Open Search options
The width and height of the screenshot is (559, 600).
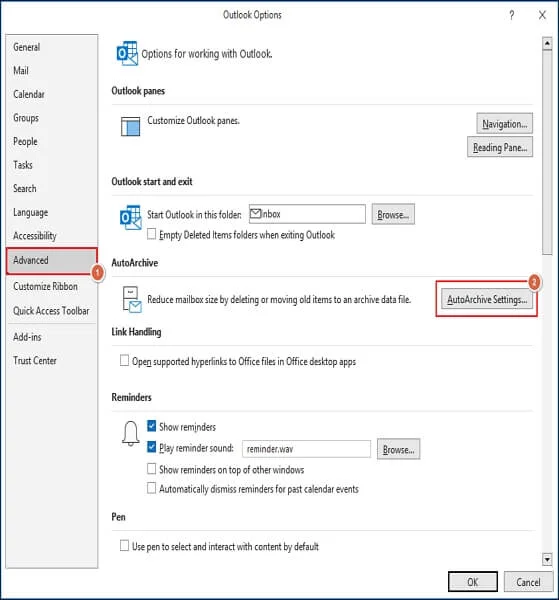coord(52,189)
